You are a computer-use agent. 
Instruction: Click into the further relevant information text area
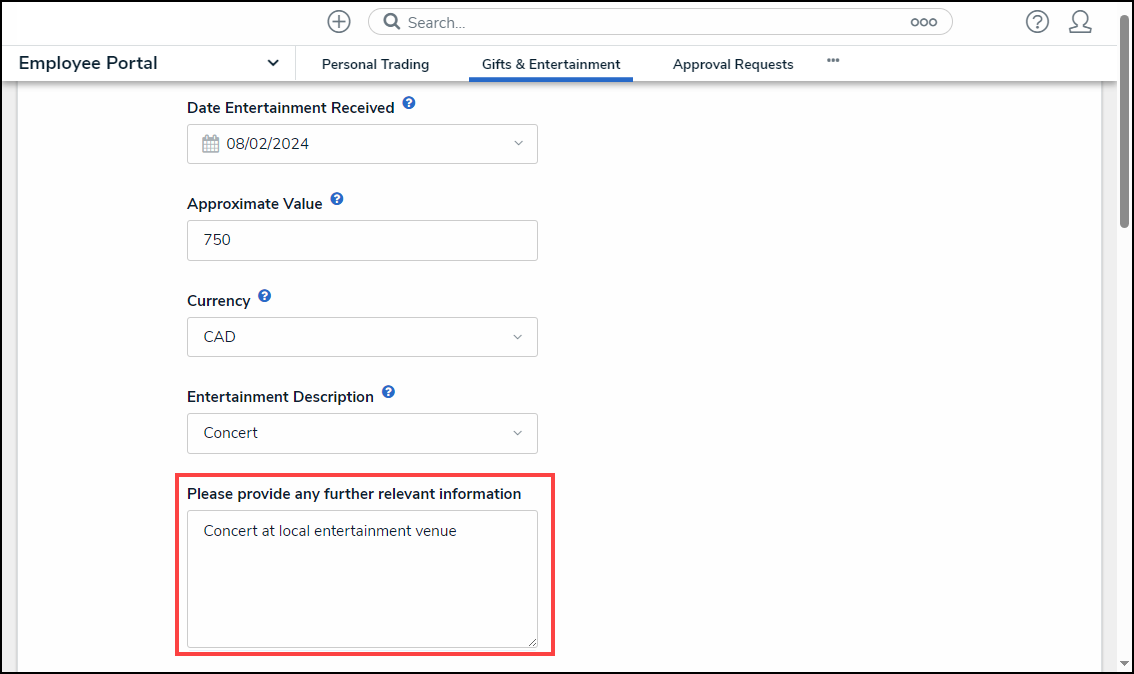point(362,580)
